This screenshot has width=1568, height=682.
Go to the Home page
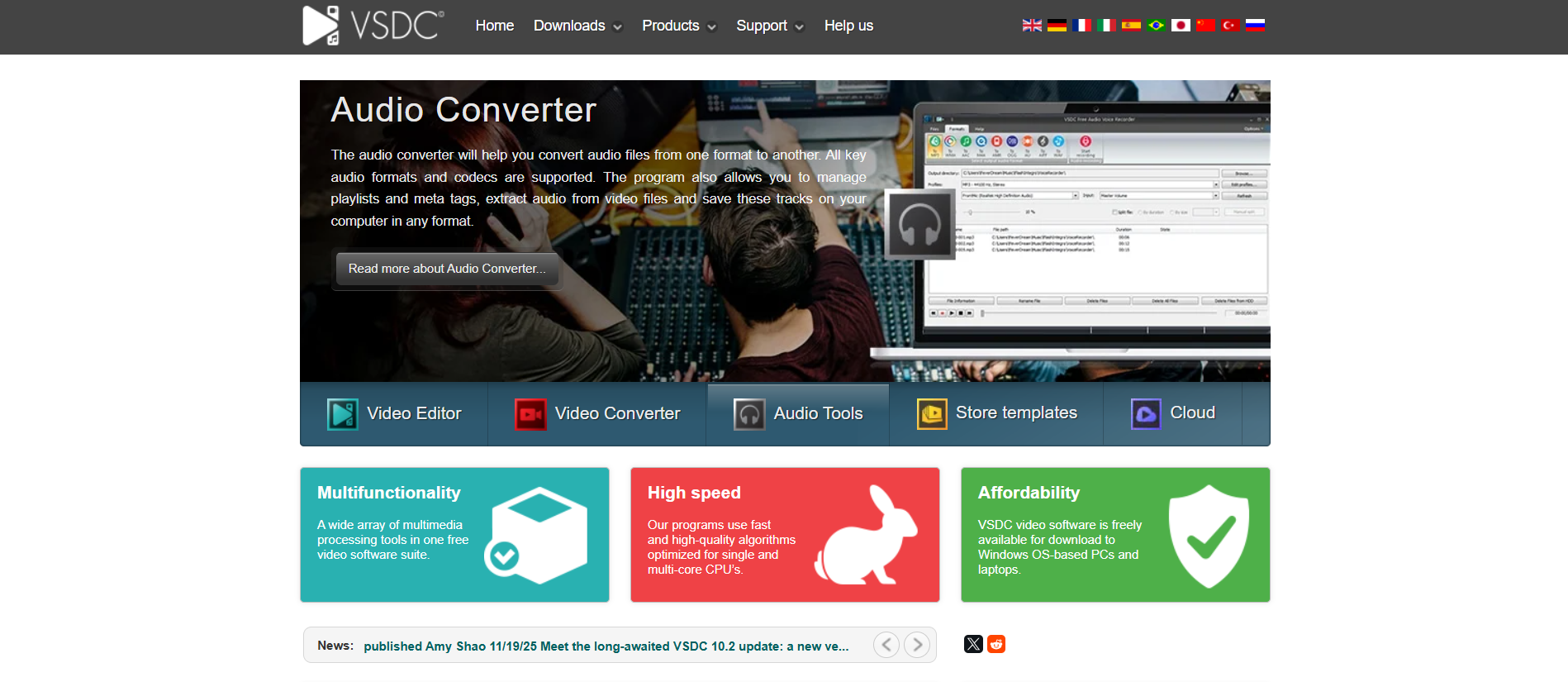coord(495,26)
